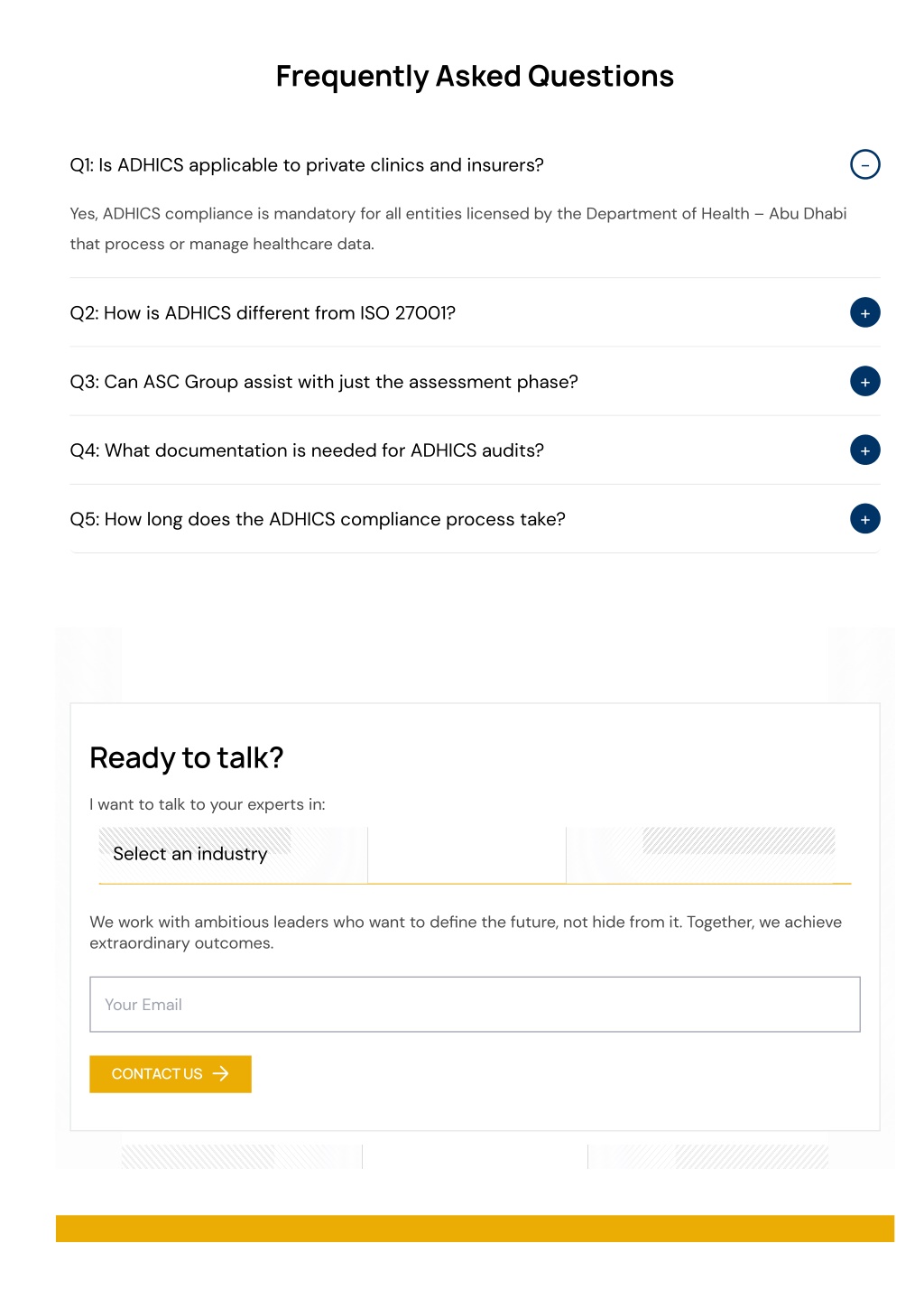This screenshot has height=1308, width=924.
Task: Focus the Your Email input field
Action: click(x=475, y=1004)
